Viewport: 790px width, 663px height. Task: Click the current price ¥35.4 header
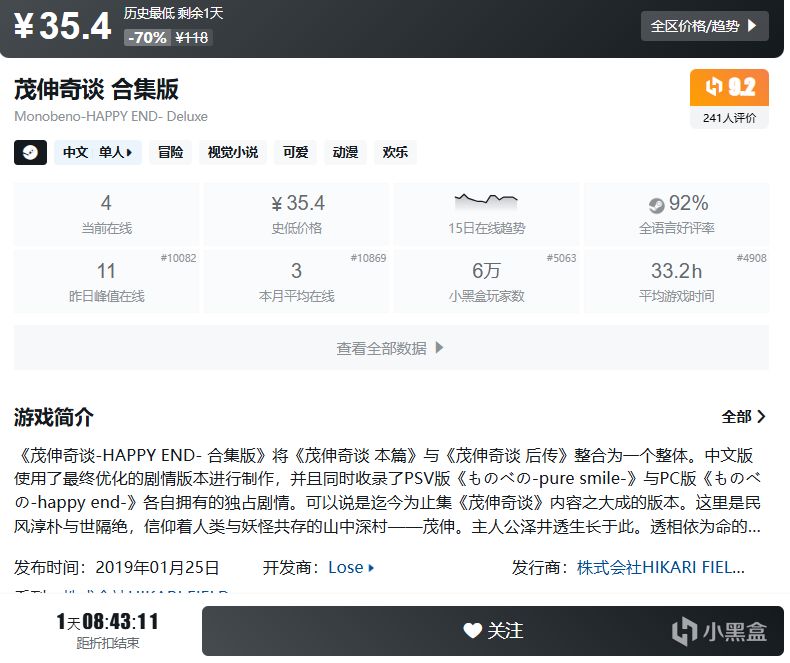coord(62,26)
